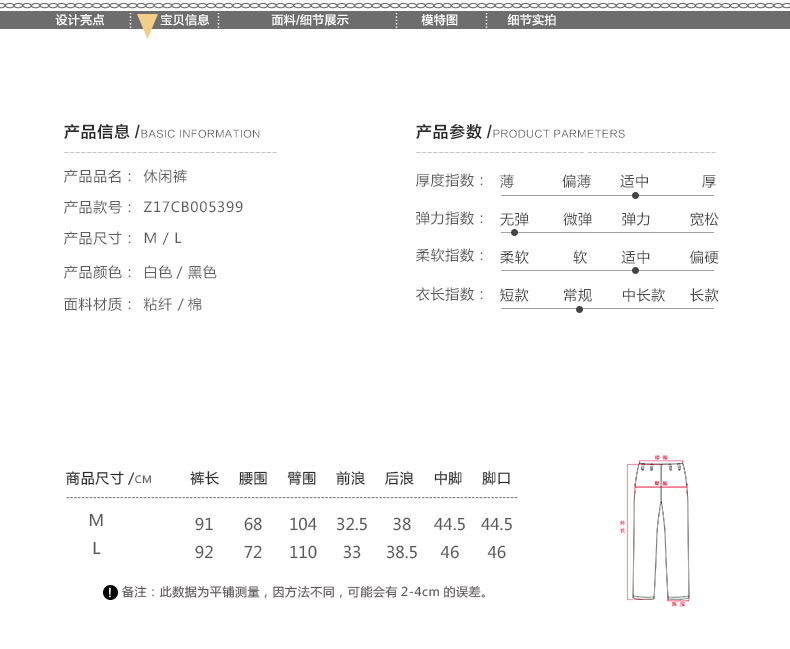Screen dimensions: 790x649
Task: Open the 面料/细节展示 tab
Action: (x=310, y=20)
